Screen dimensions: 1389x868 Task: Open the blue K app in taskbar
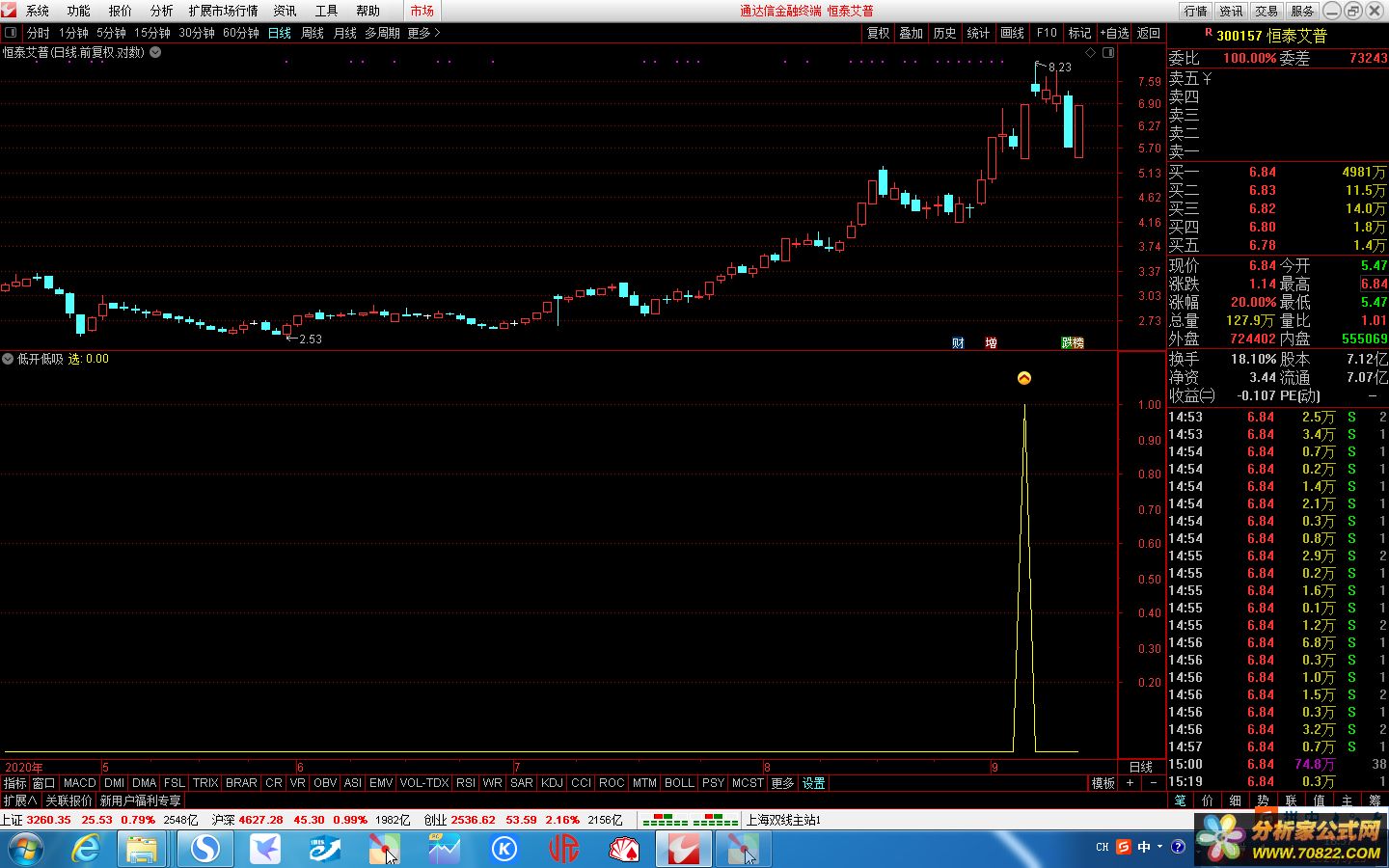pos(504,849)
